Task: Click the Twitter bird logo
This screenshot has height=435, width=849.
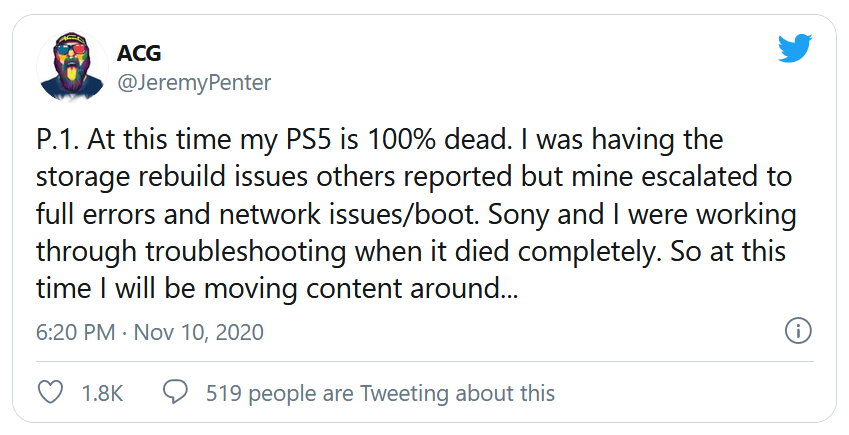Action: point(795,47)
